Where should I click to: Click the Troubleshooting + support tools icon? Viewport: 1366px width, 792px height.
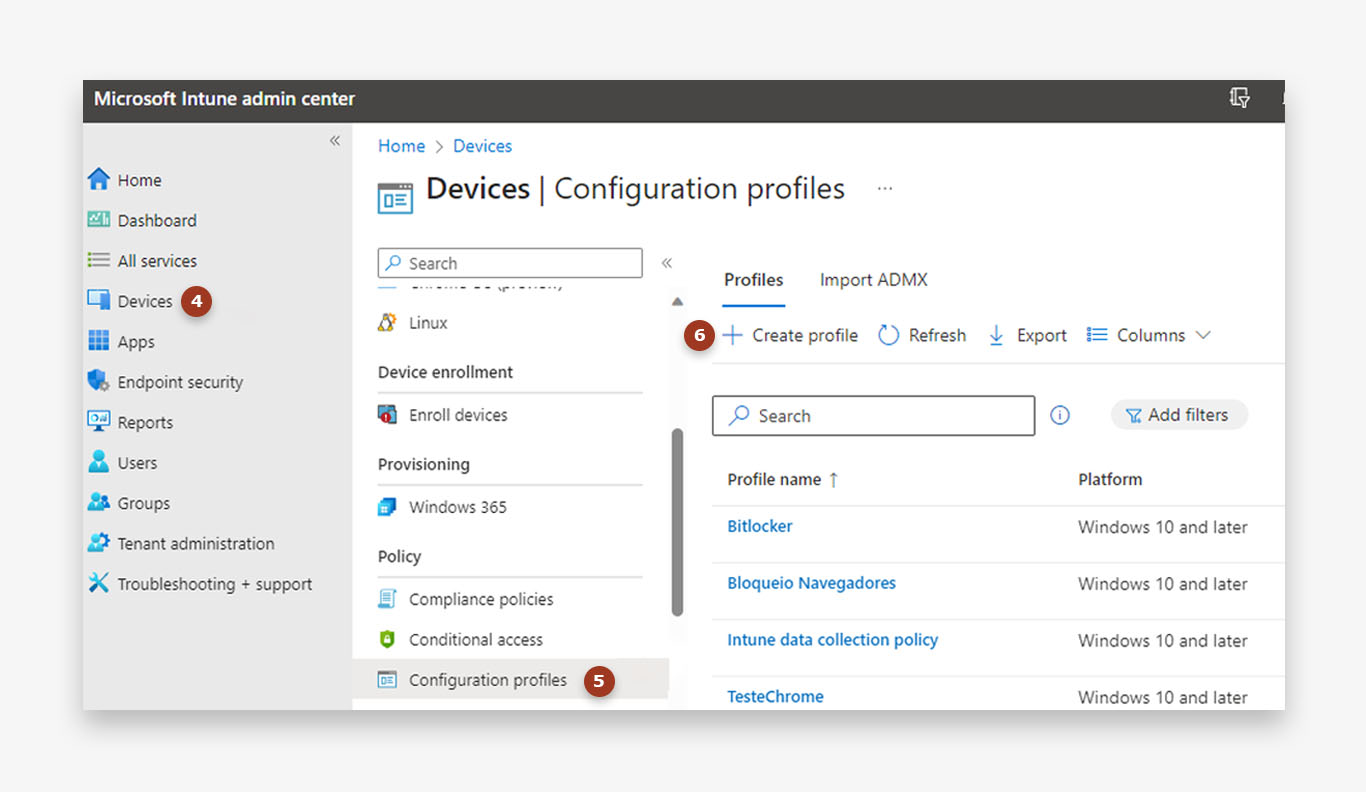click(x=98, y=583)
